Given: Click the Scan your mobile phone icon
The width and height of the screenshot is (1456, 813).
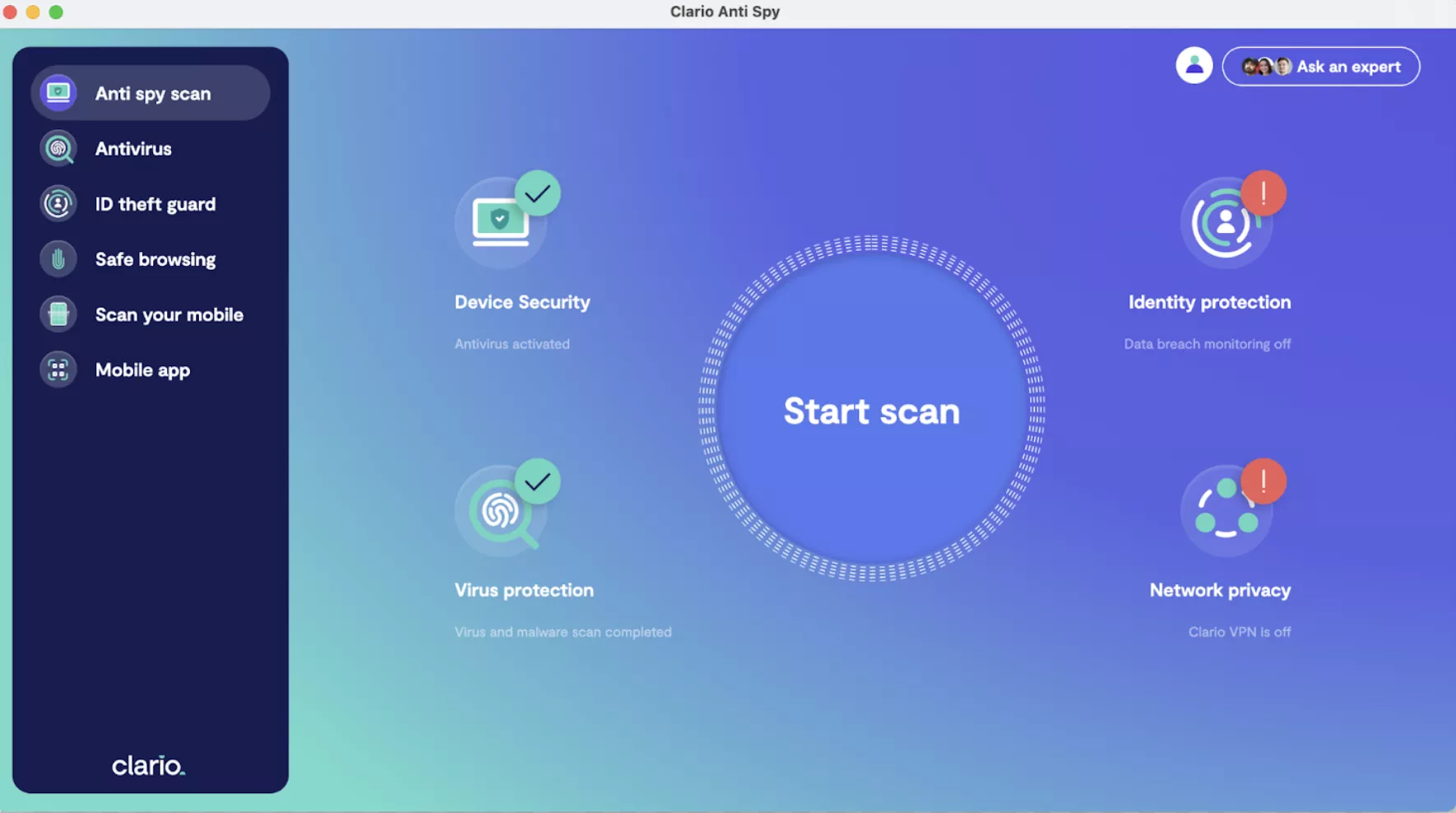Looking at the screenshot, I should click(58, 314).
